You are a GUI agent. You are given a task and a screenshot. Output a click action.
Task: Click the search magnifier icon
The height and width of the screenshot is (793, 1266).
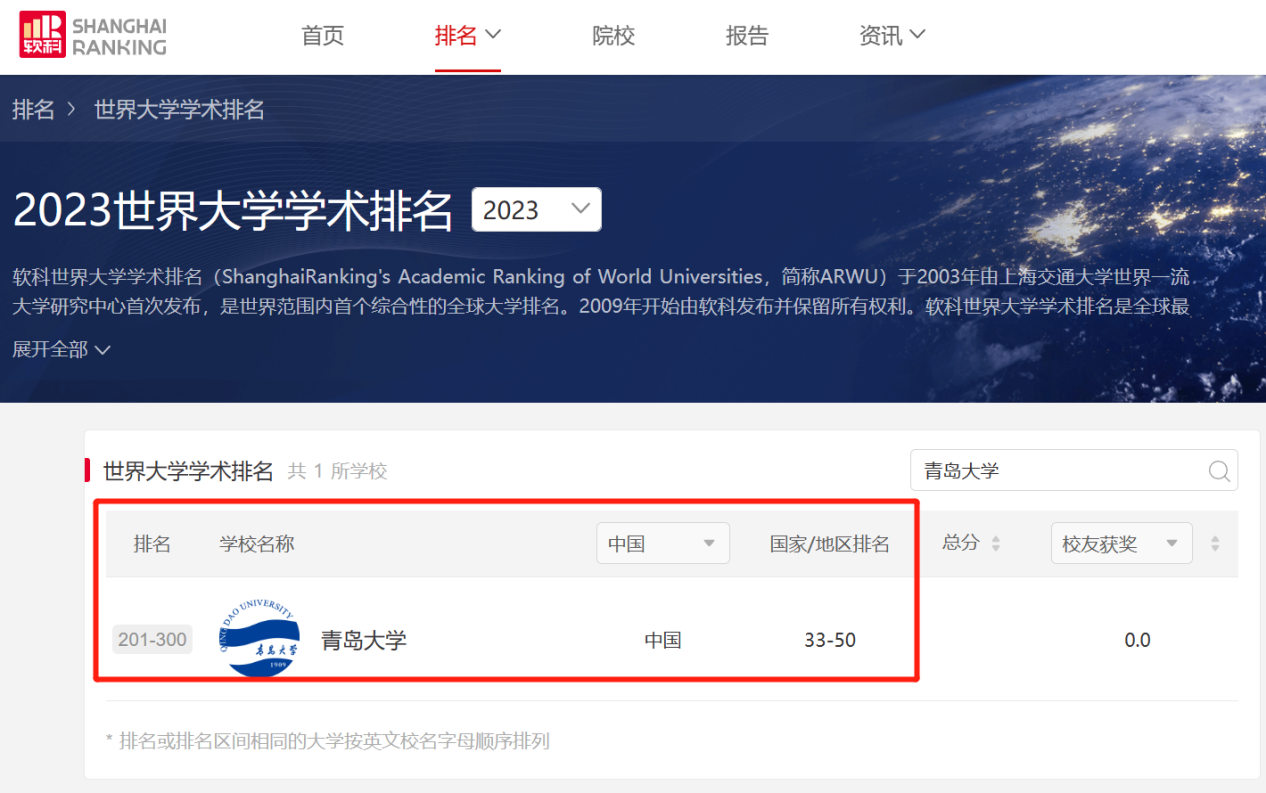pyautogui.click(x=1219, y=471)
